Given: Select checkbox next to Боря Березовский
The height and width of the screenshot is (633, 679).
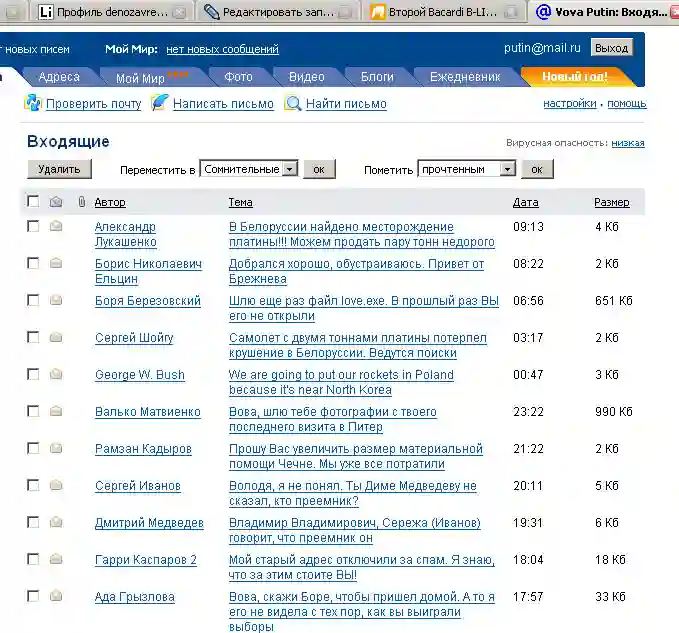Looking at the screenshot, I should pyautogui.click(x=33, y=300).
